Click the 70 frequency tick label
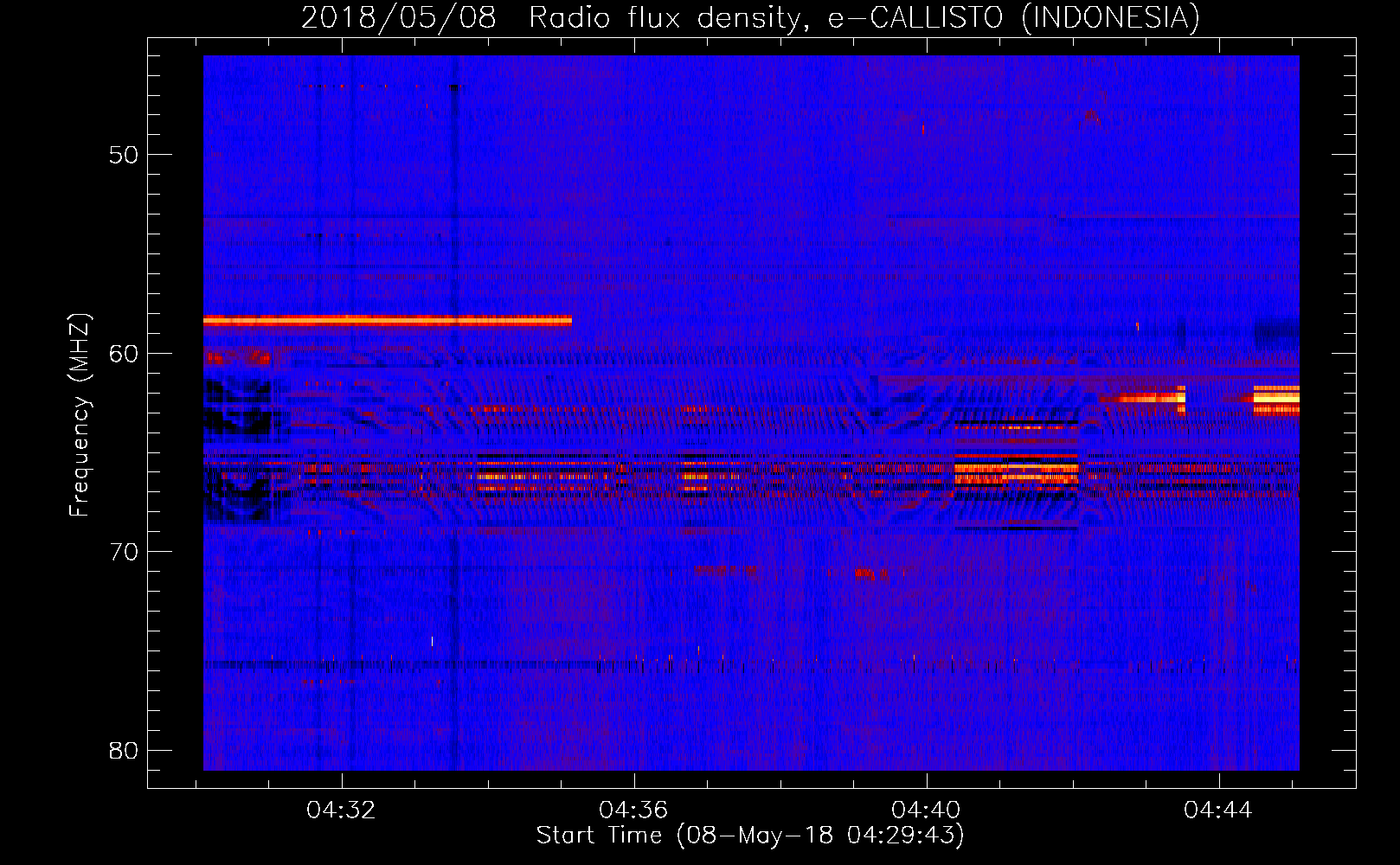The width and height of the screenshot is (1400, 865). point(124,551)
